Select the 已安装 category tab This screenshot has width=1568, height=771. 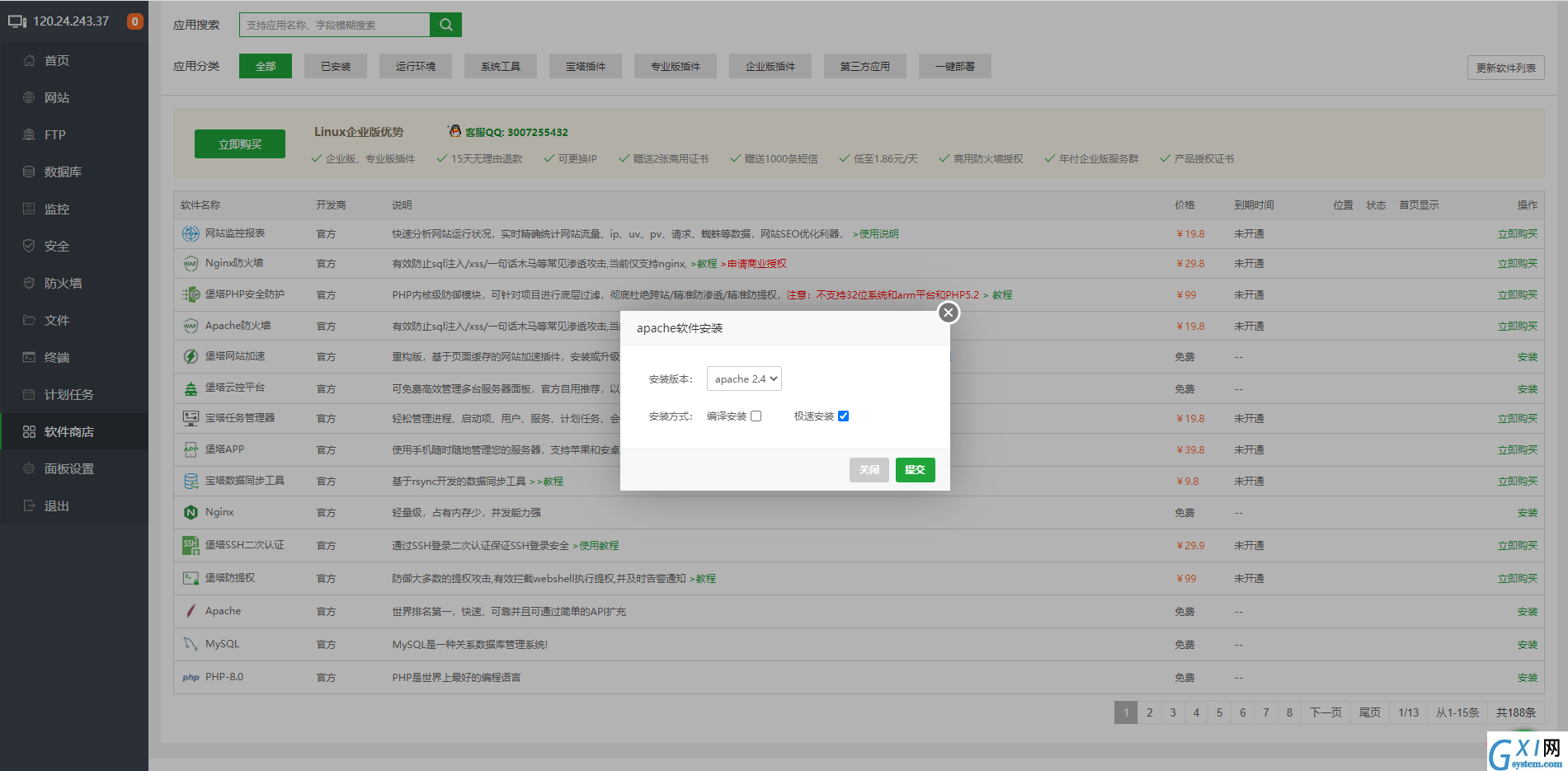click(x=336, y=66)
